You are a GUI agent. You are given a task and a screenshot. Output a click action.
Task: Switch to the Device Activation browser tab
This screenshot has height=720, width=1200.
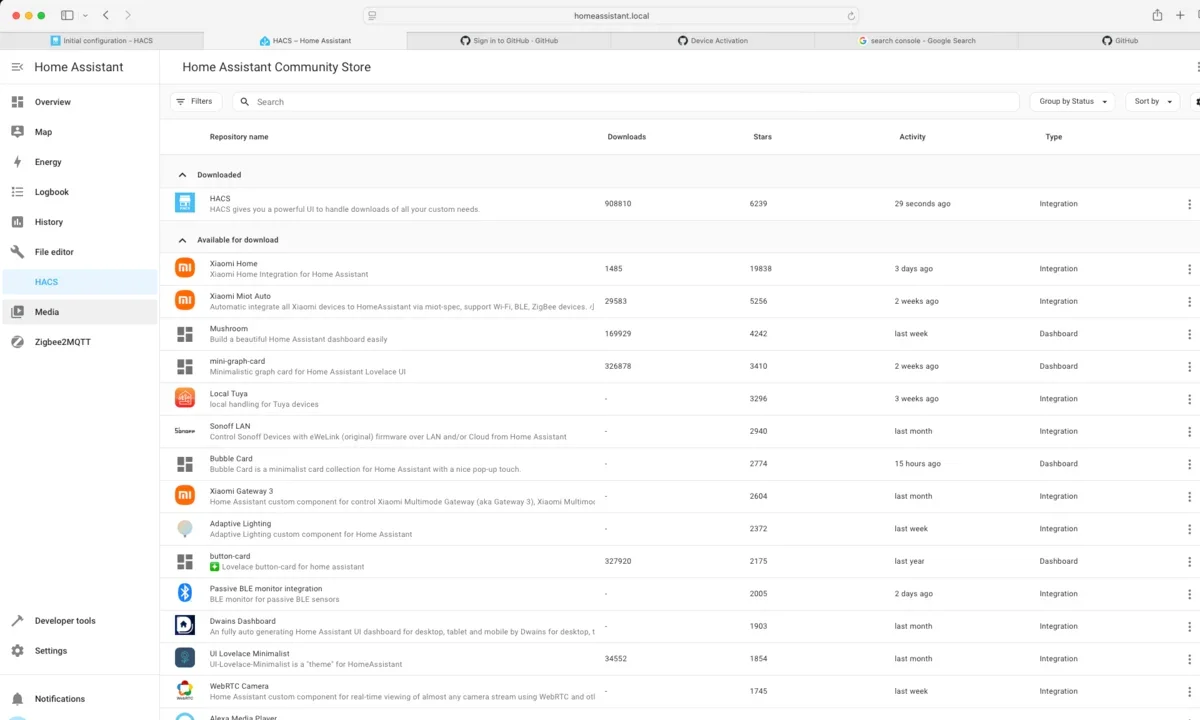[712, 41]
